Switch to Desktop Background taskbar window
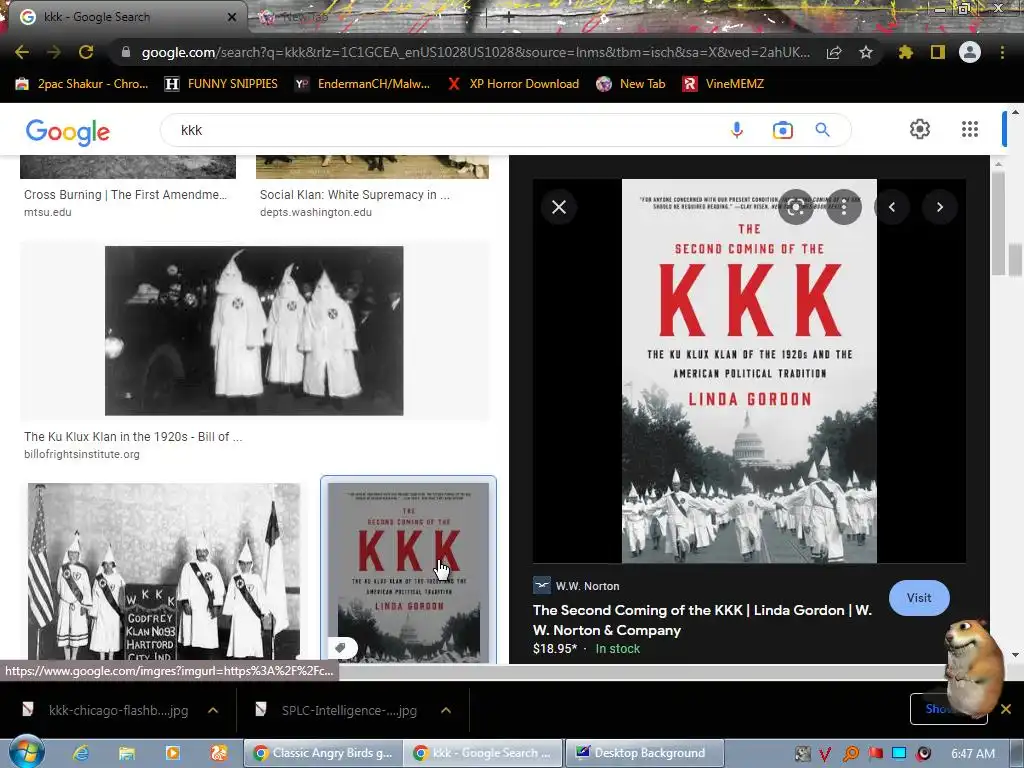The width and height of the screenshot is (1024, 768). (645, 753)
